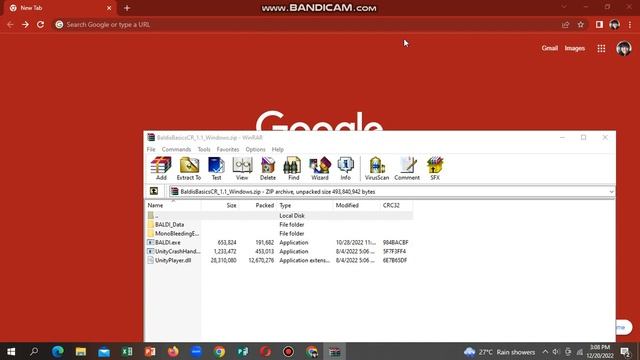Open the Google apps grid
This screenshot has height=360, width=640.
click(x=601, y=48)
